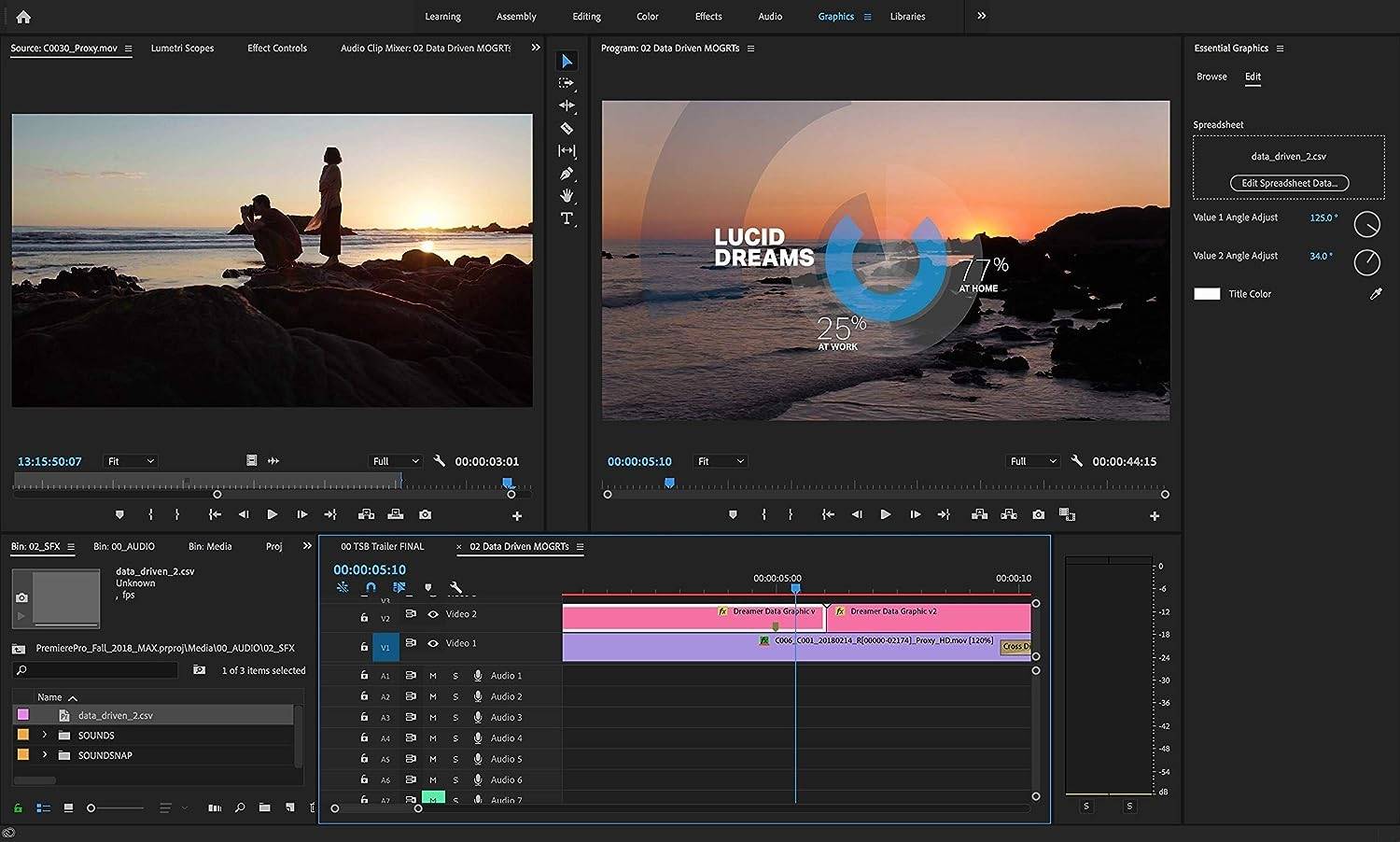Select the Track Select Forward tool

click(x=567, y=83)
